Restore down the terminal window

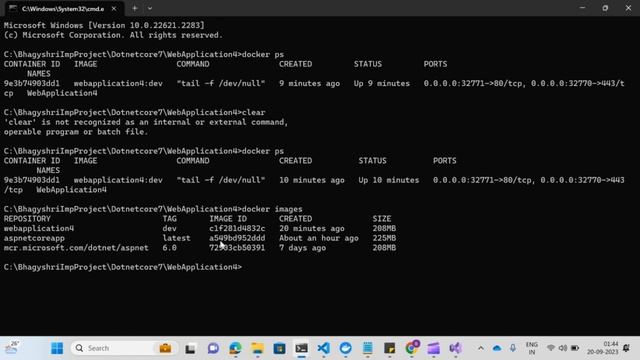pyautogui.click(x=605, y=8)
